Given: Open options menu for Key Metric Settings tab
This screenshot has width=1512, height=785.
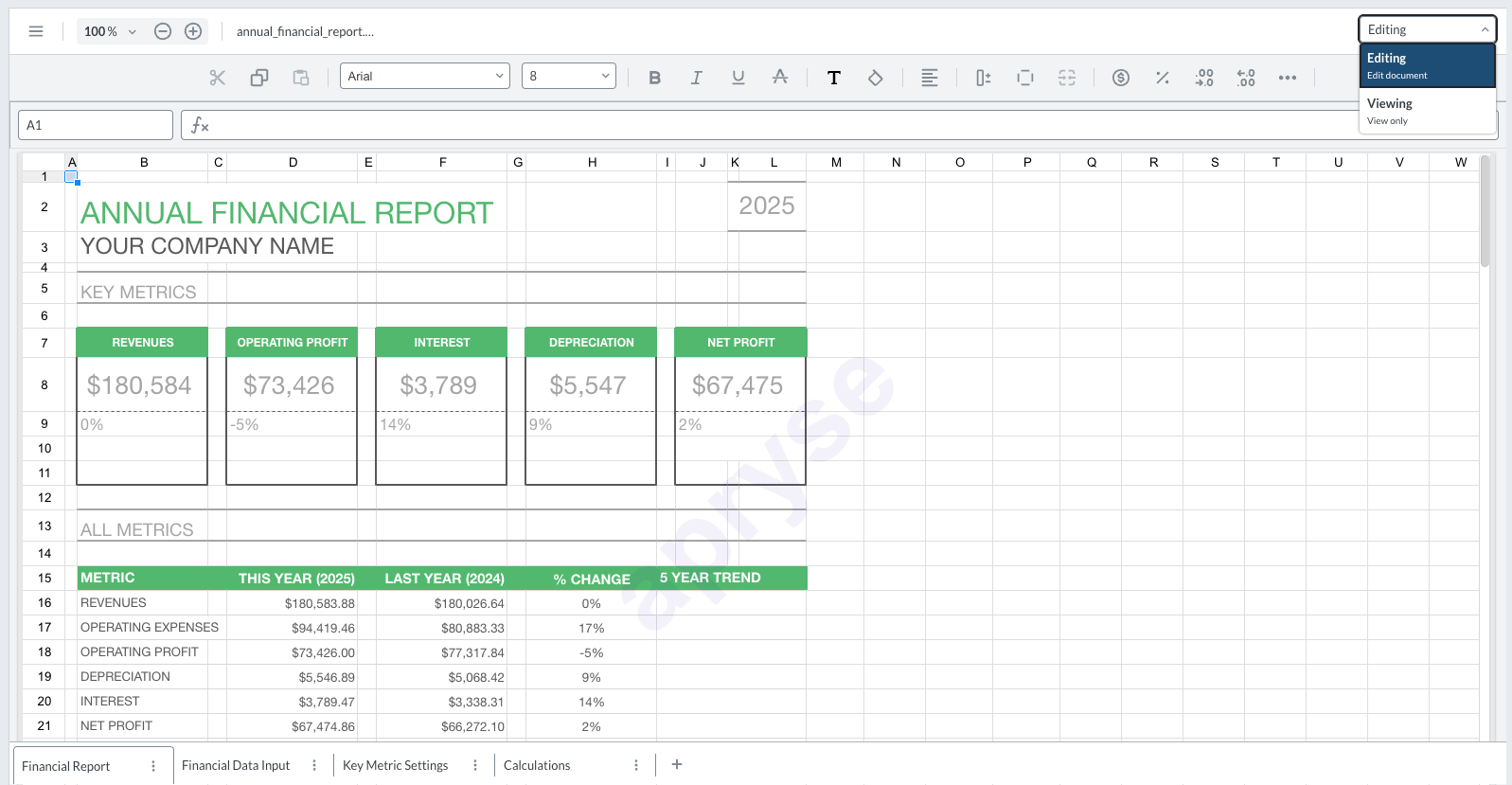Looking at the screenshot, I should coord(475,765).
